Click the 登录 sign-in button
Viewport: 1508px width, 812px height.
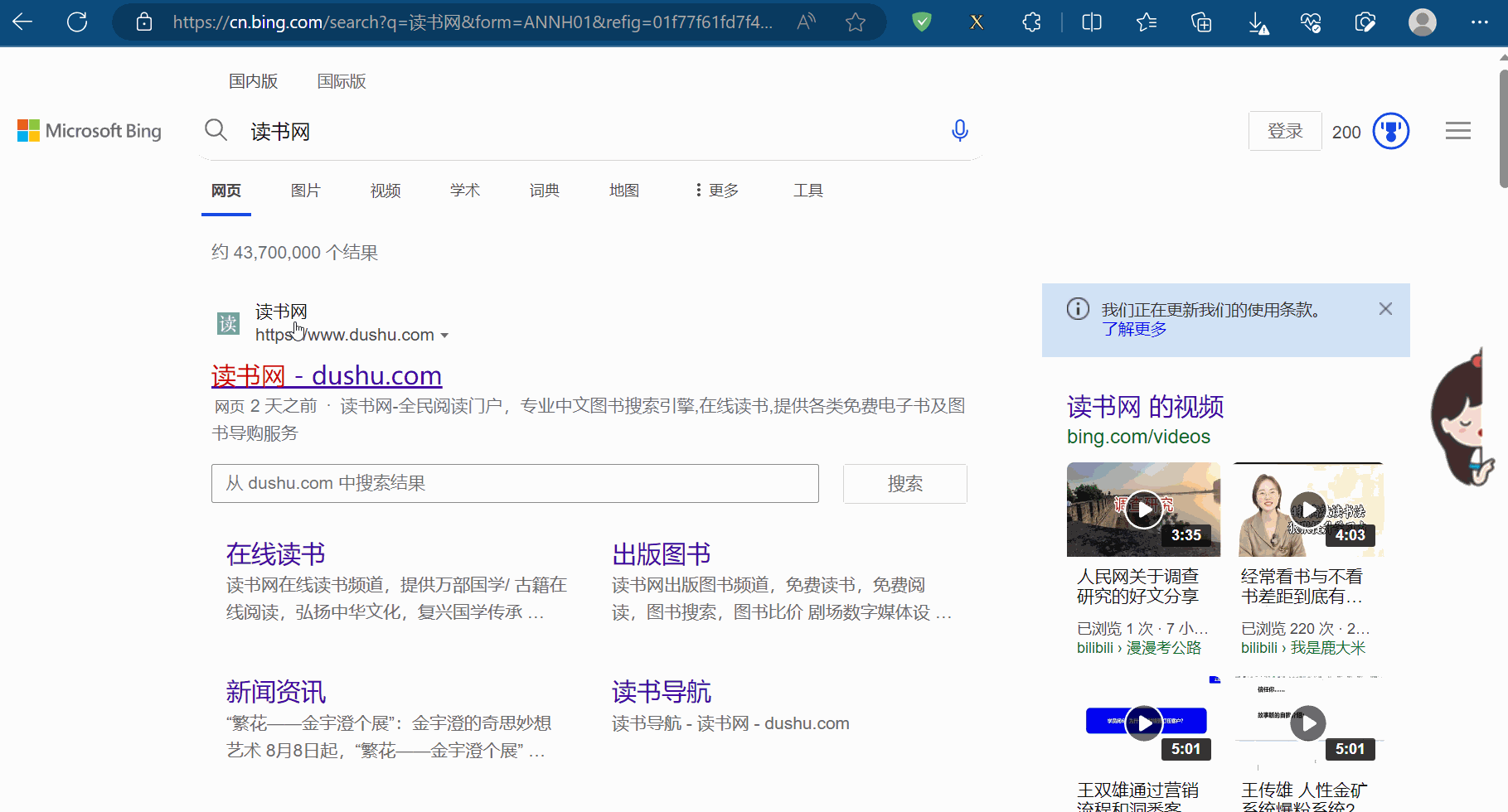pos(1285,131)
